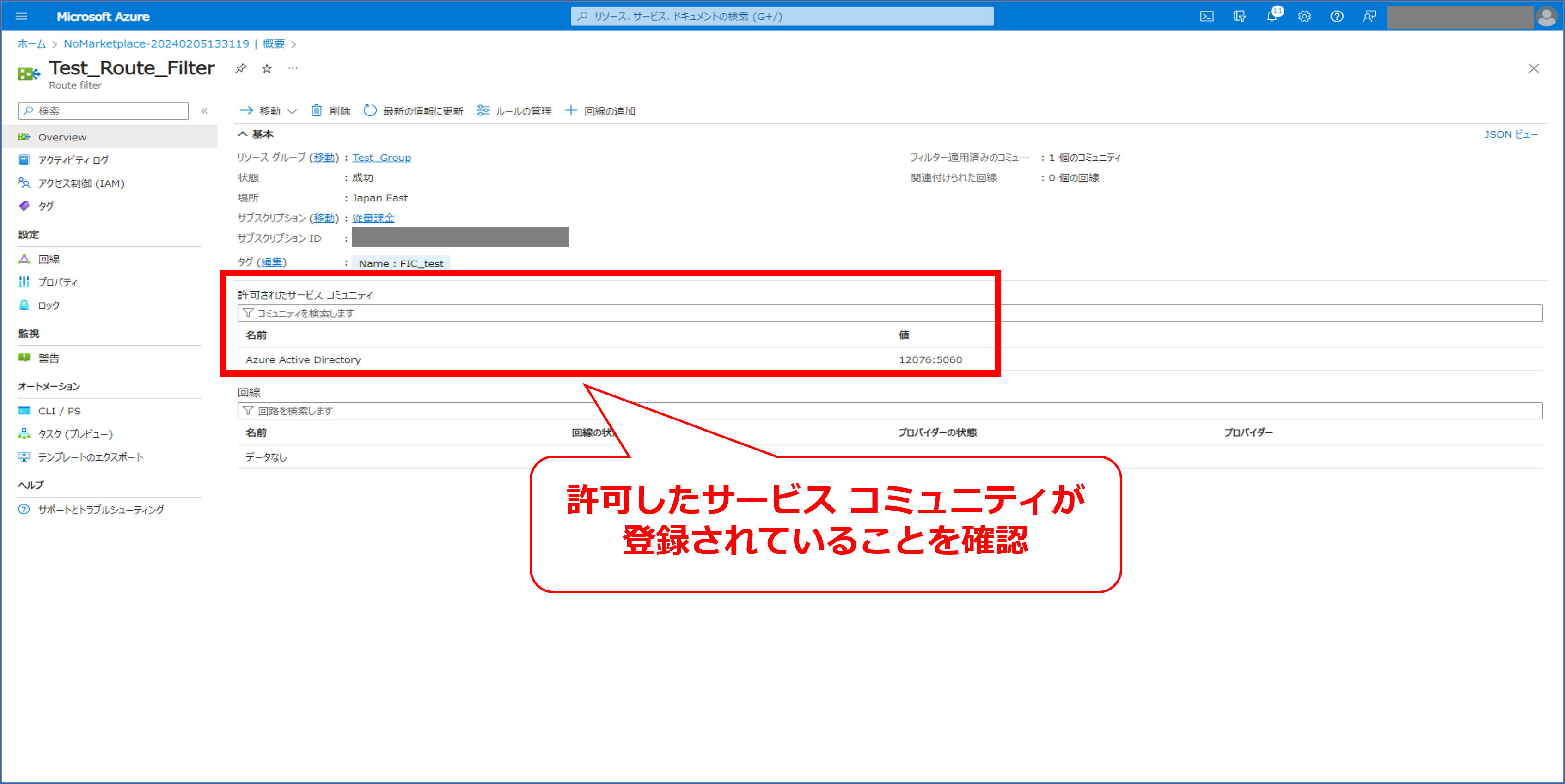The image size is (1565, 784).
Task: Open Cloud Shell from the header
Action: (1206, 16)
